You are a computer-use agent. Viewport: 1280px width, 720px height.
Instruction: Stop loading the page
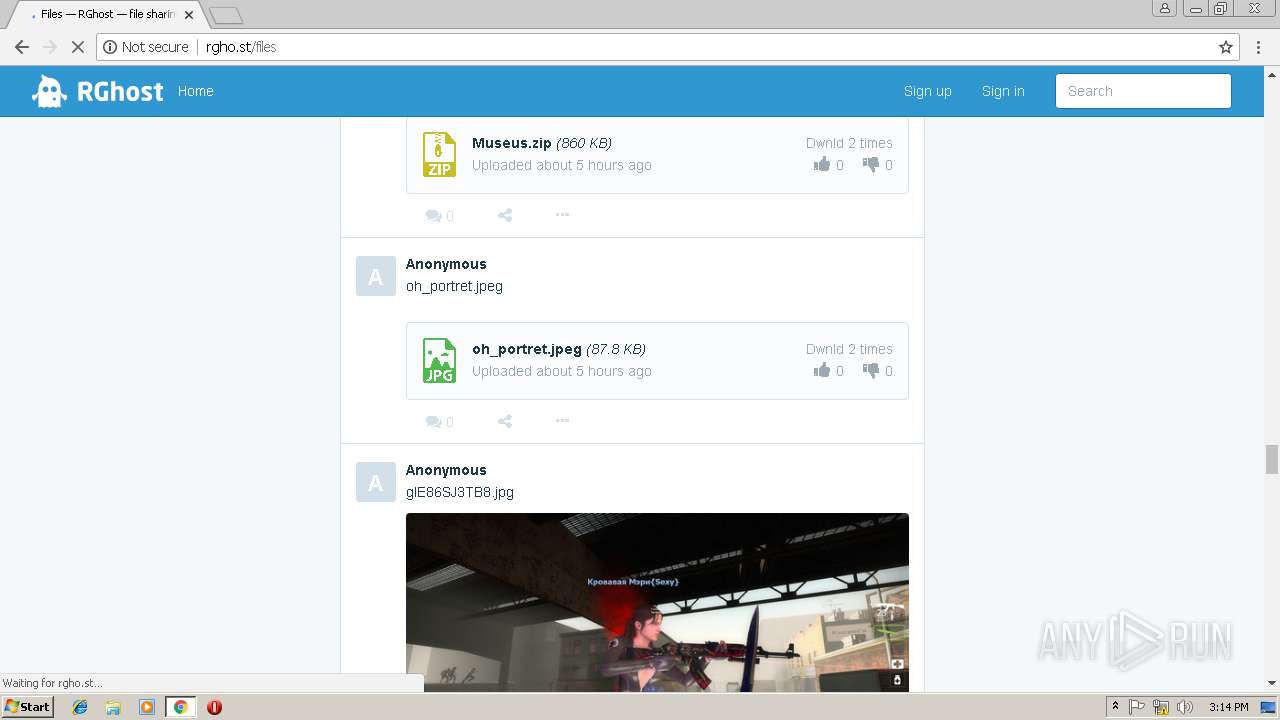(77, 47)
